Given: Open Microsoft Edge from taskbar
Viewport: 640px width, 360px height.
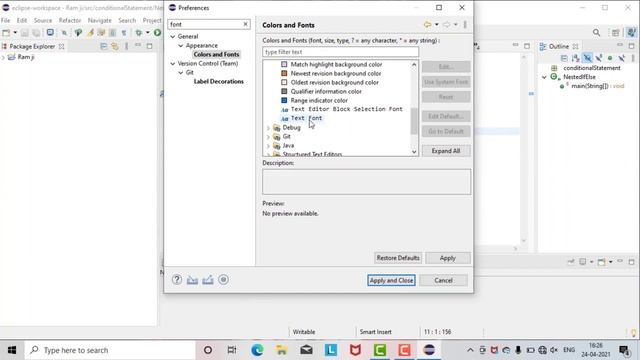Looking at the screenshot, I should 257,350.
